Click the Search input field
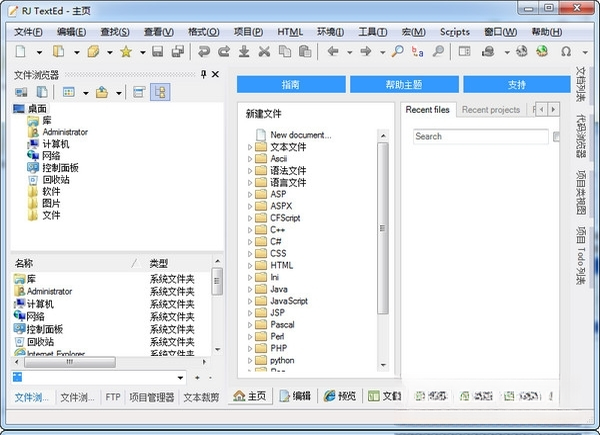Screen dimensions: 600x435 [481, 137]
